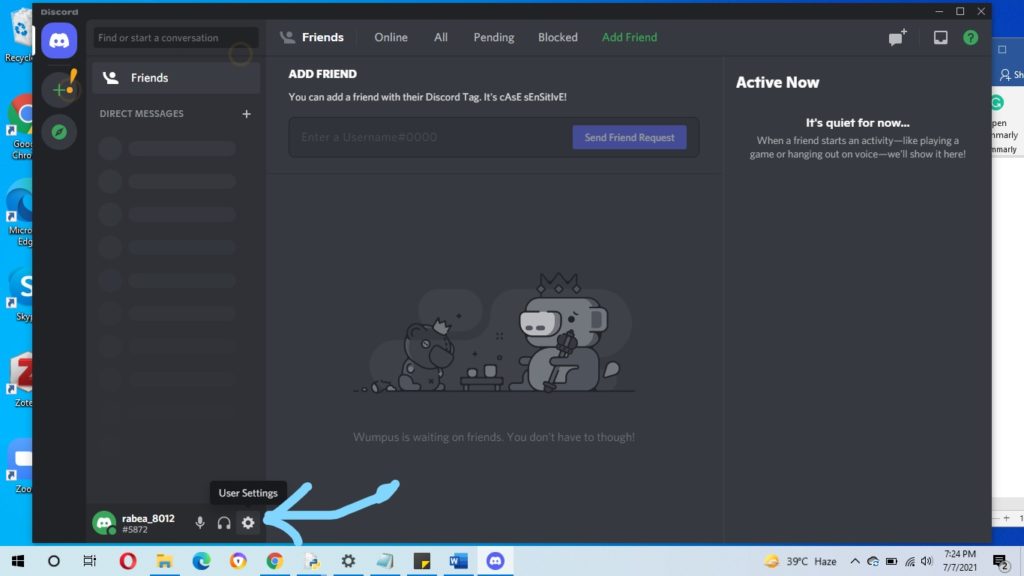Click Find or start a conversation search
This screenshot has width=1024, height=576.
pos(176,38)
